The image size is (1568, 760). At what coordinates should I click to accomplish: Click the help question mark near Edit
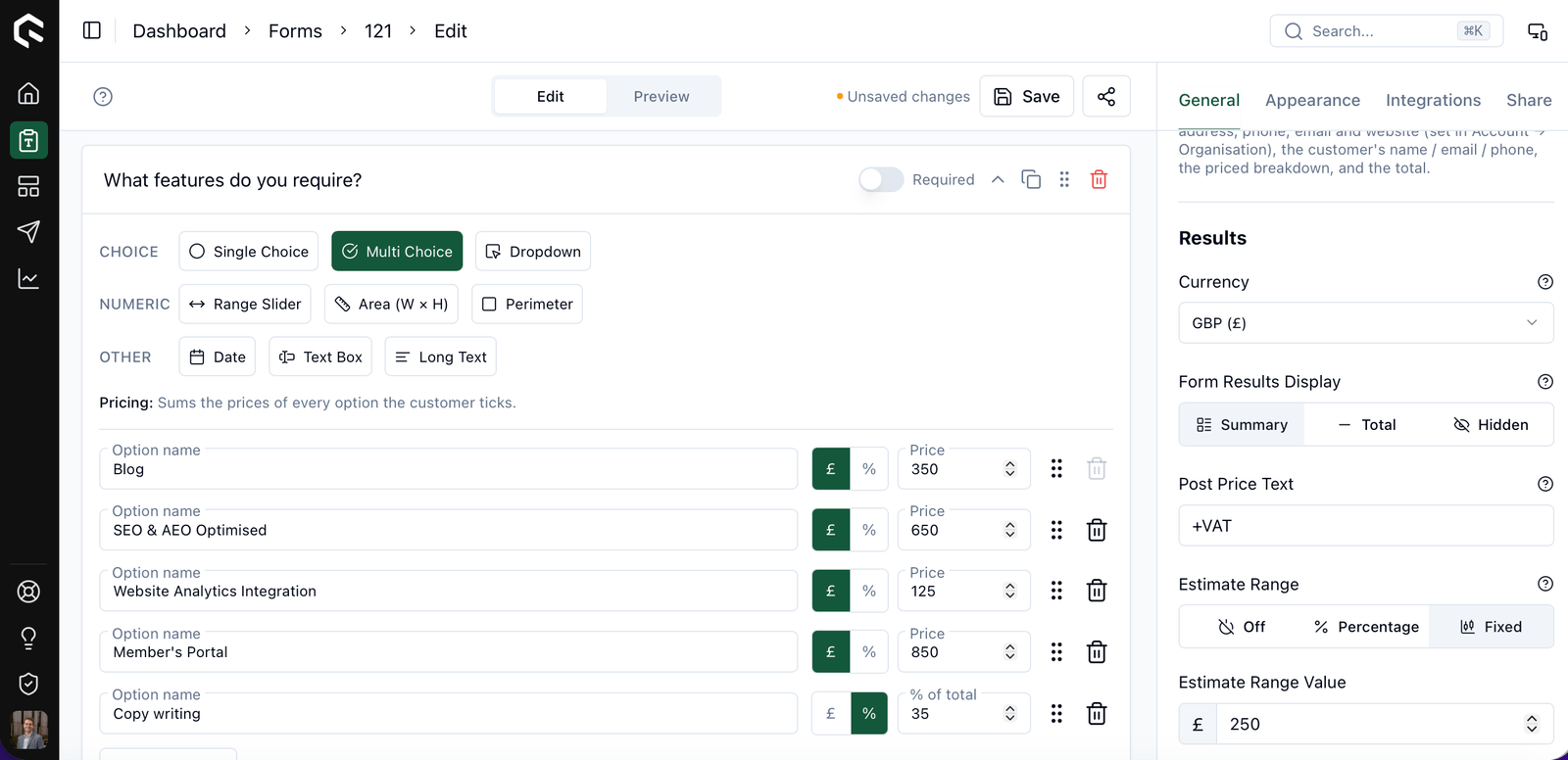pyautogui.click(x=103, y=96)
